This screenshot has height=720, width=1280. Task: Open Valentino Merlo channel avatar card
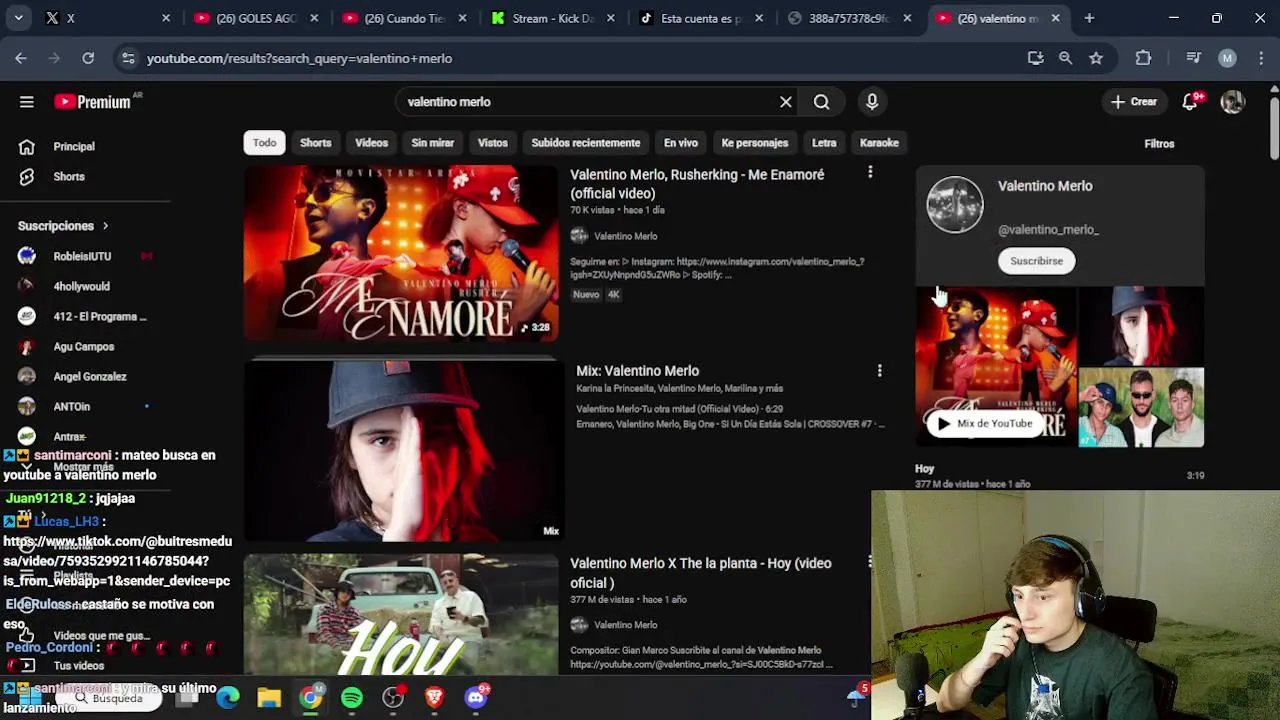[955, 205]
